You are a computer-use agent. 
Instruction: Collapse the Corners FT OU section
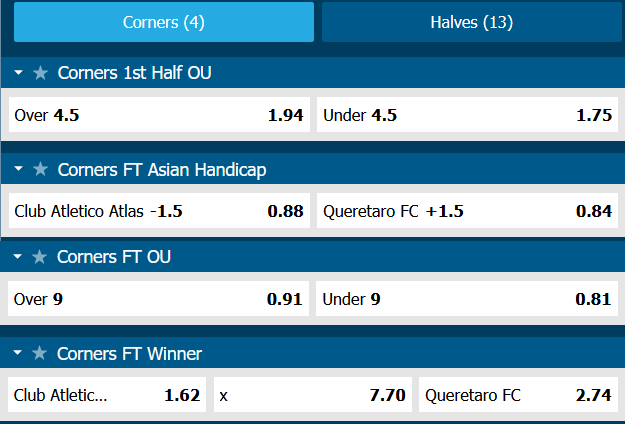18,257
